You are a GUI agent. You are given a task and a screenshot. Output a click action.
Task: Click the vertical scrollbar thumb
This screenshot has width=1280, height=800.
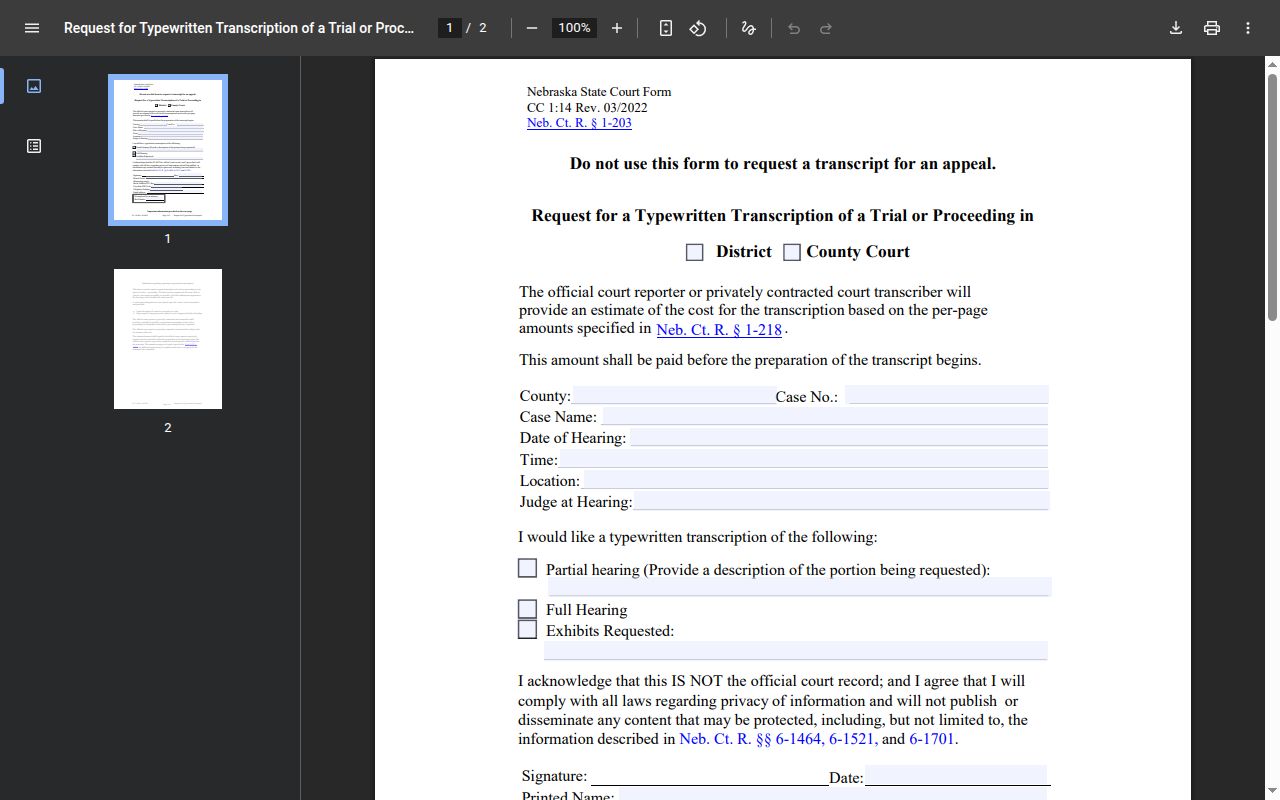(1272, 197)
